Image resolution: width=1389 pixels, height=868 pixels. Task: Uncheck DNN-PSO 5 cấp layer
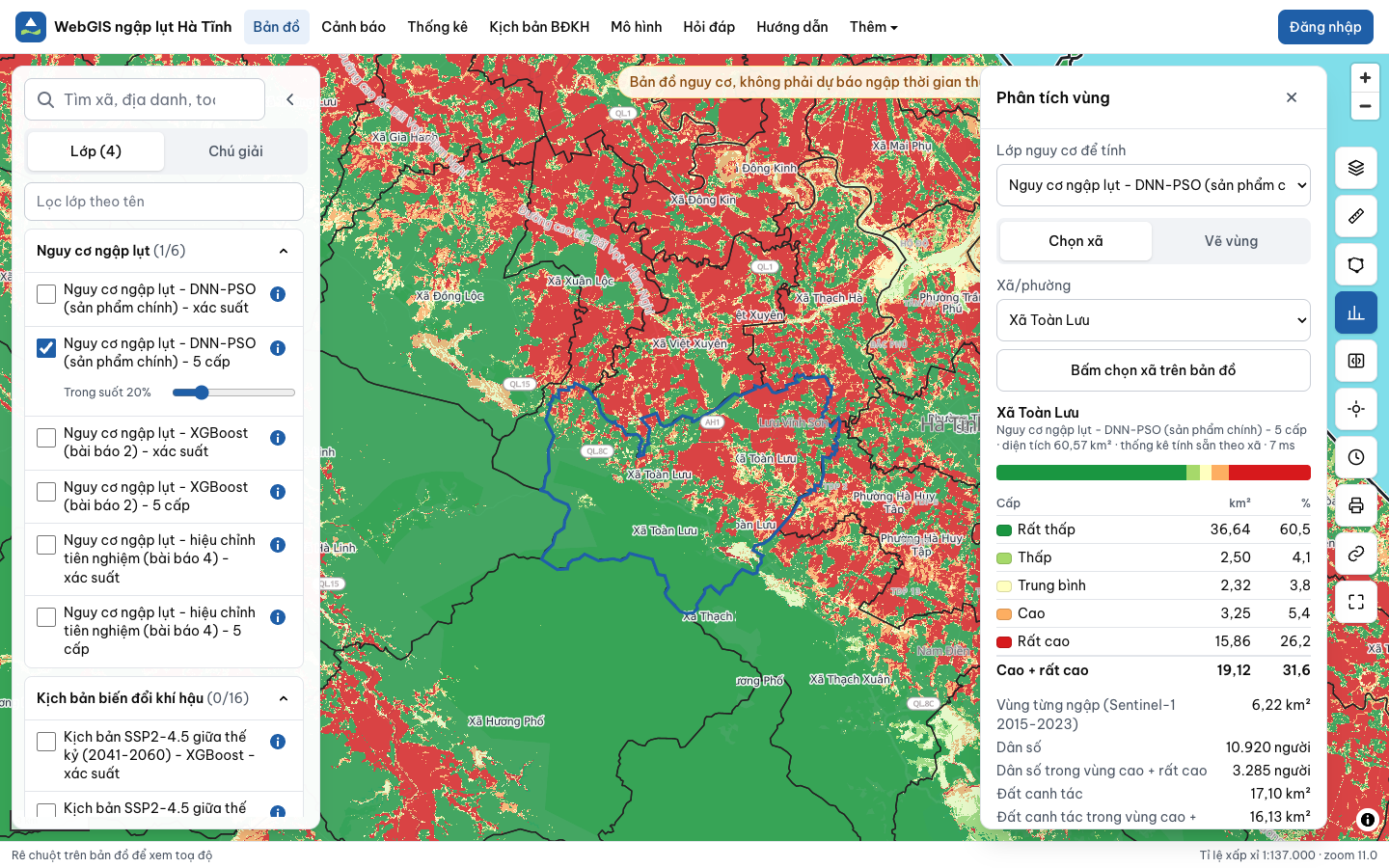[x=46, y=348]
